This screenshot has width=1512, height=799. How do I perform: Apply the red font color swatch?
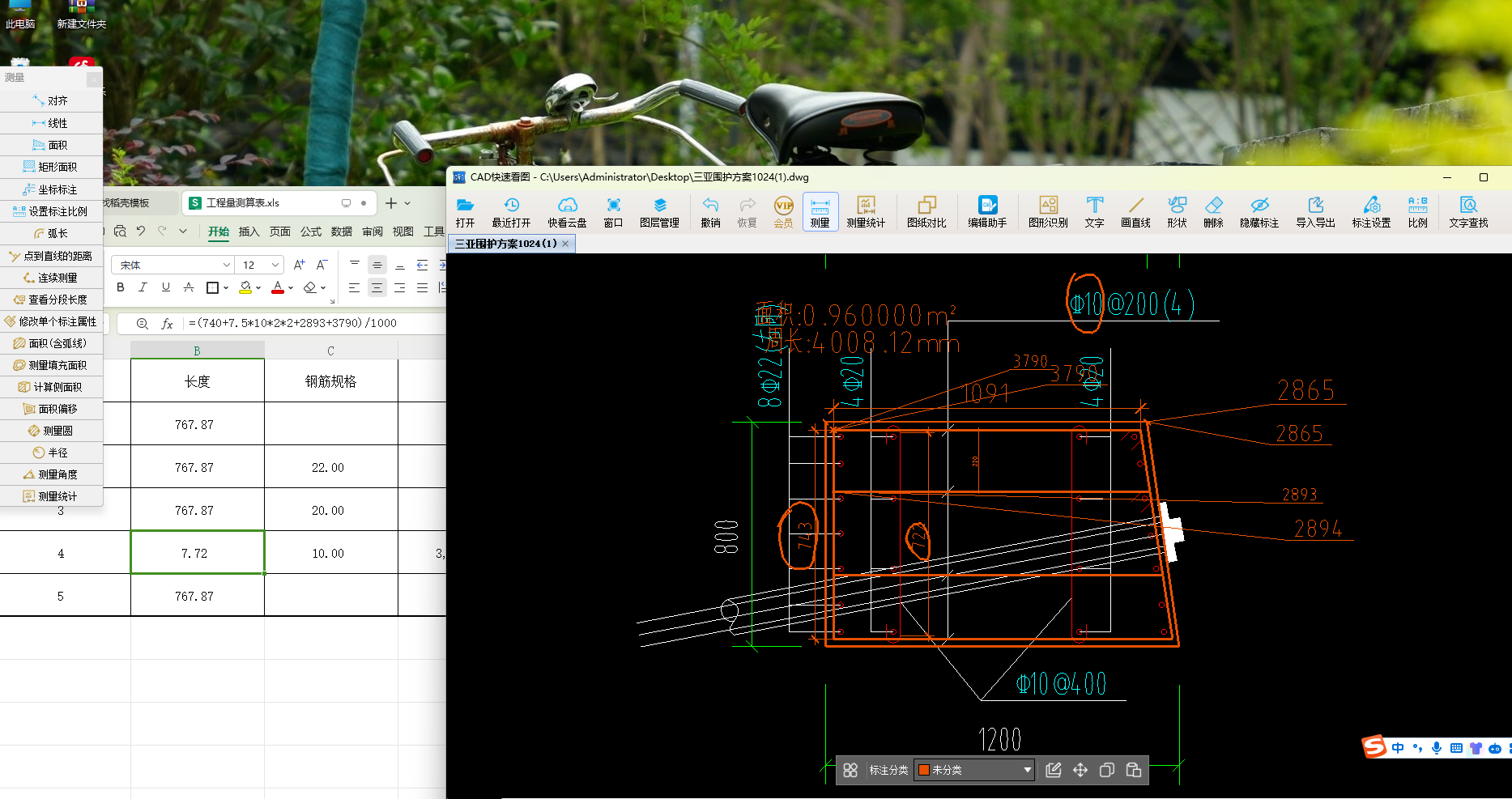[278, 287]
